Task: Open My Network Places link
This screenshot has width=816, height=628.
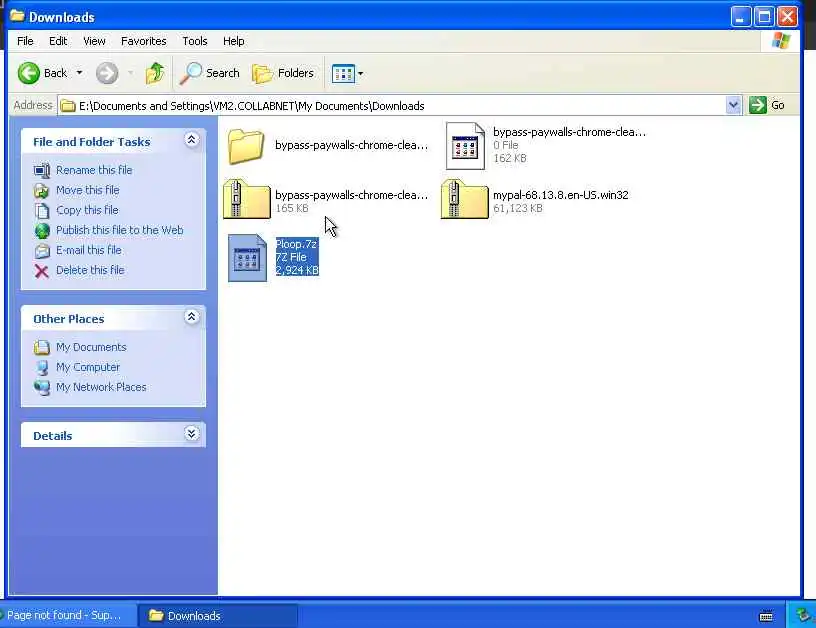Action: coord(101,387)
